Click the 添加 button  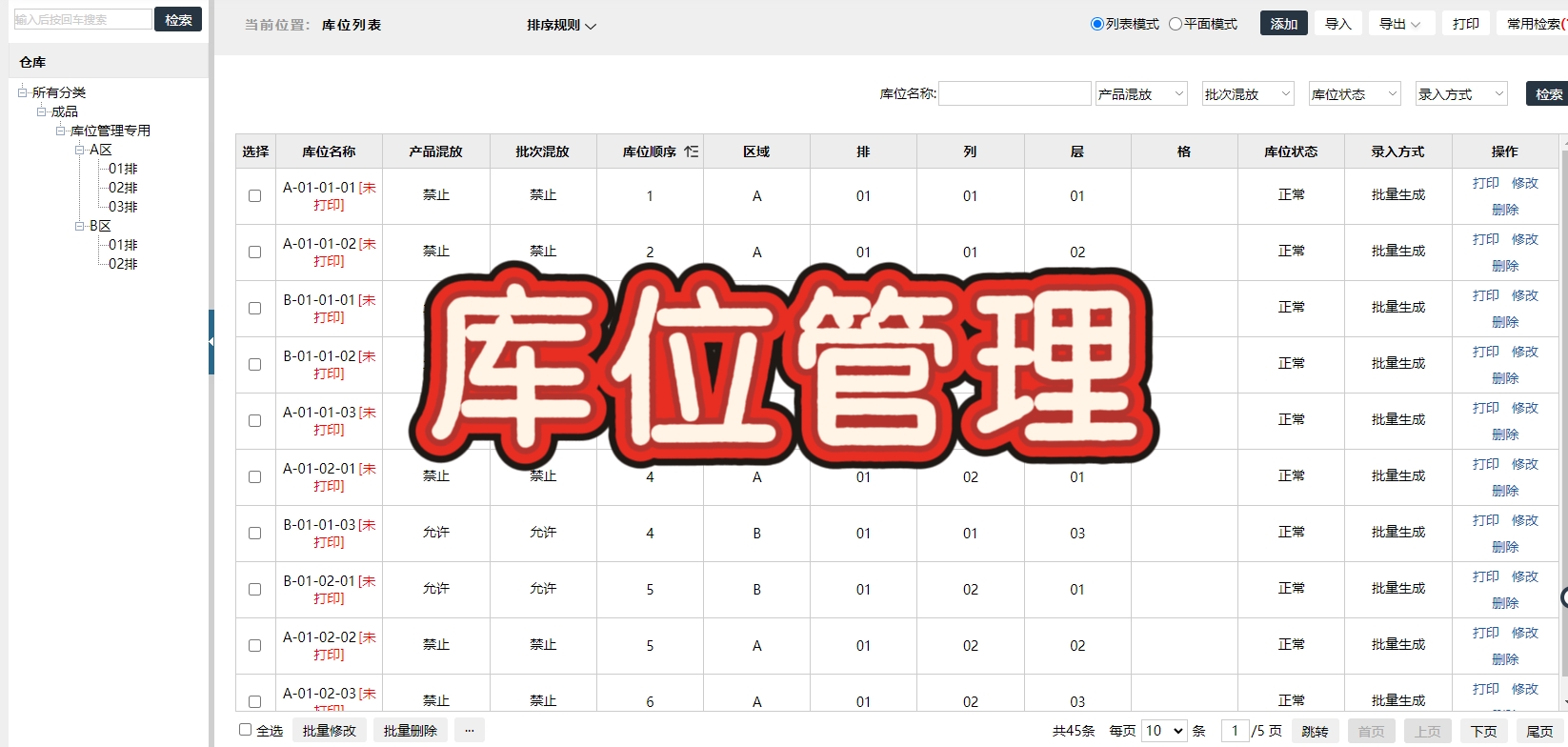point(1283,24)
